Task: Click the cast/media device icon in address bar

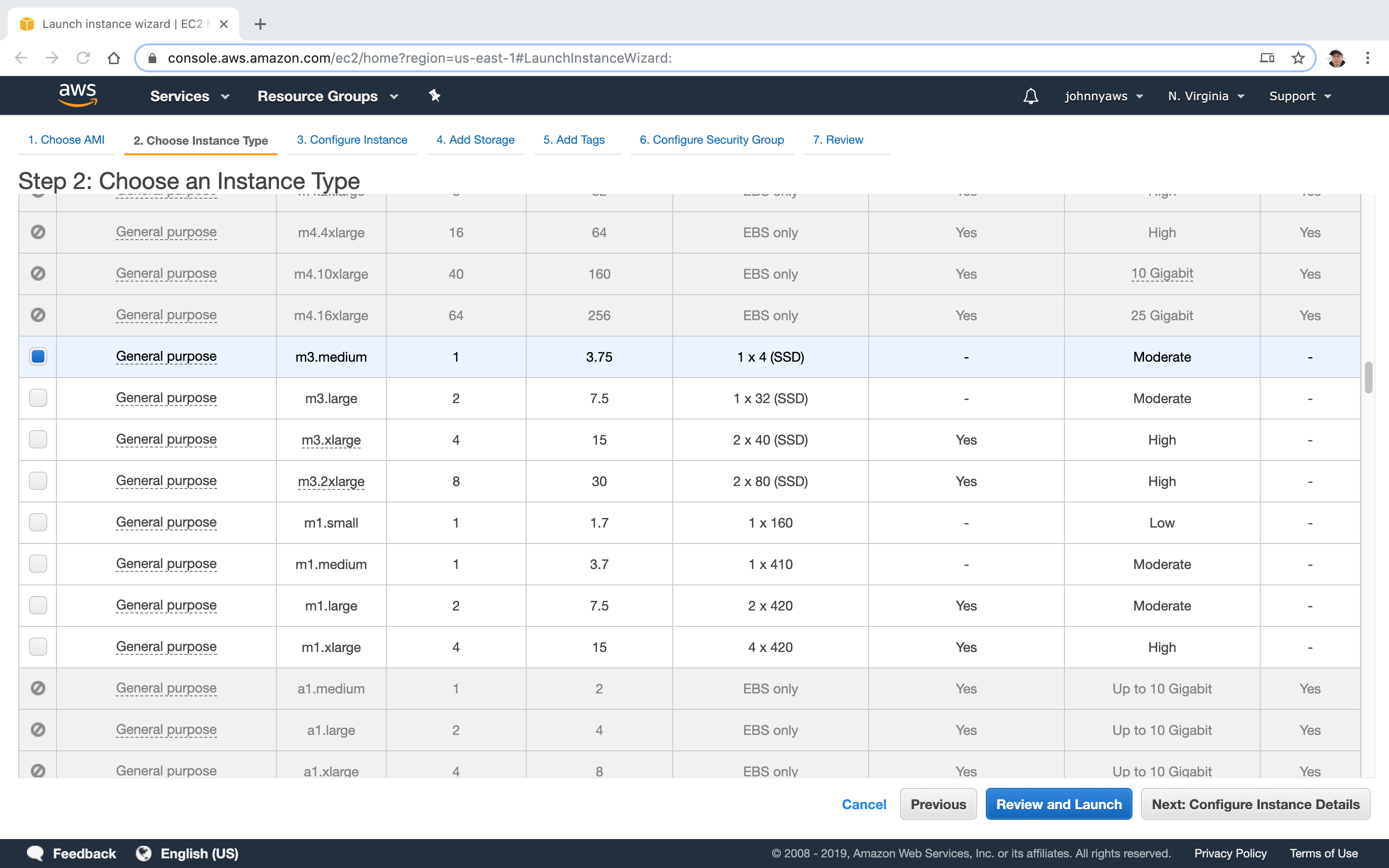Action: [x=1267, y=58]
